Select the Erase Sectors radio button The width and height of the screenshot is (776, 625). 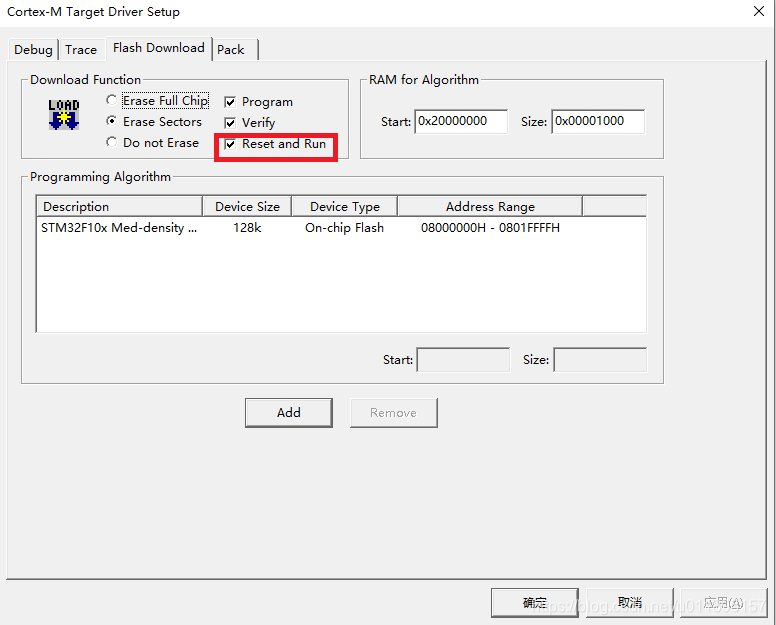[x=112, y=121]
